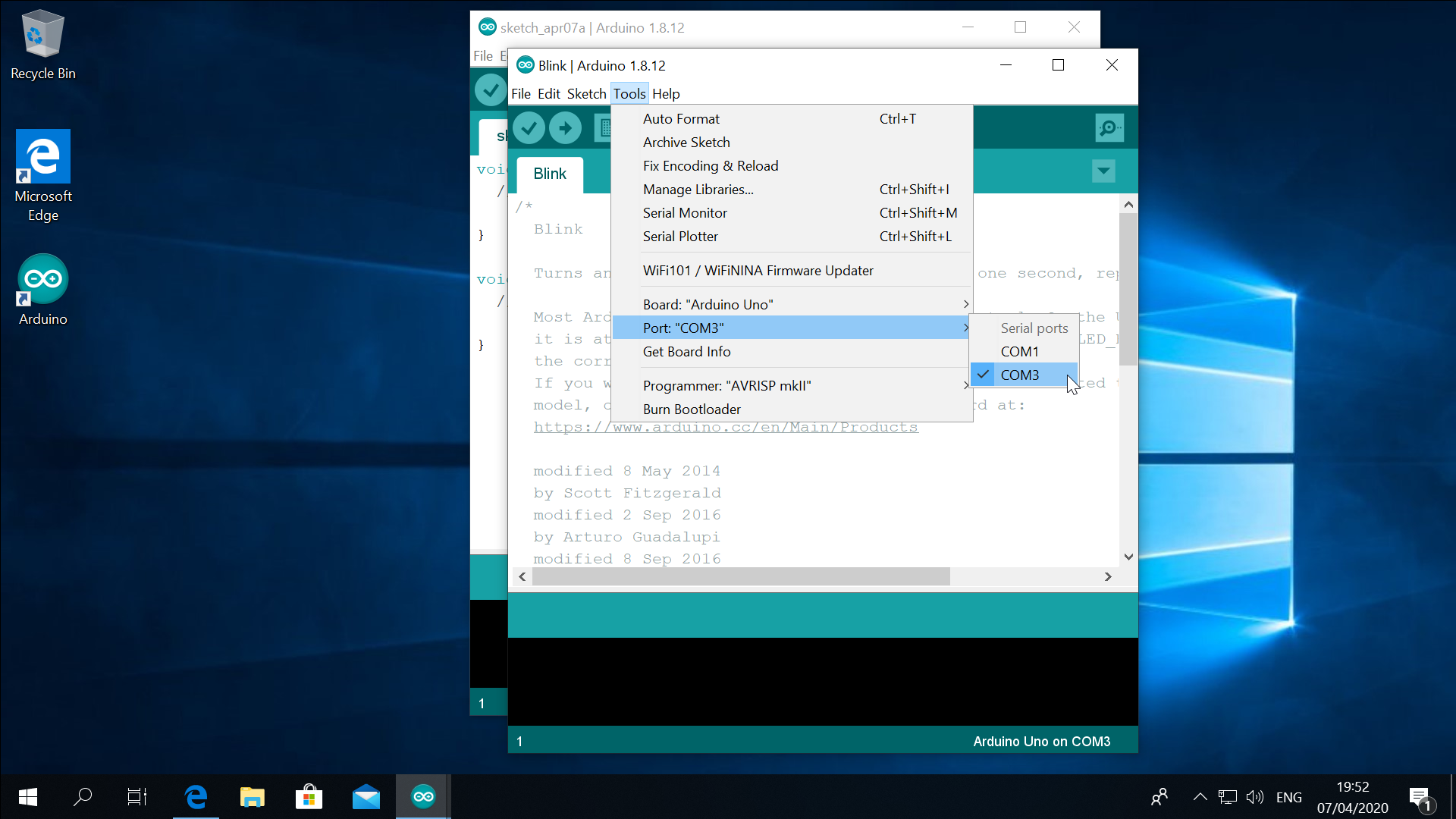Open Recycle Bin desktop icon
Image resolution: width=1456 pixels, height=819 pixels.
coord(43,45)
